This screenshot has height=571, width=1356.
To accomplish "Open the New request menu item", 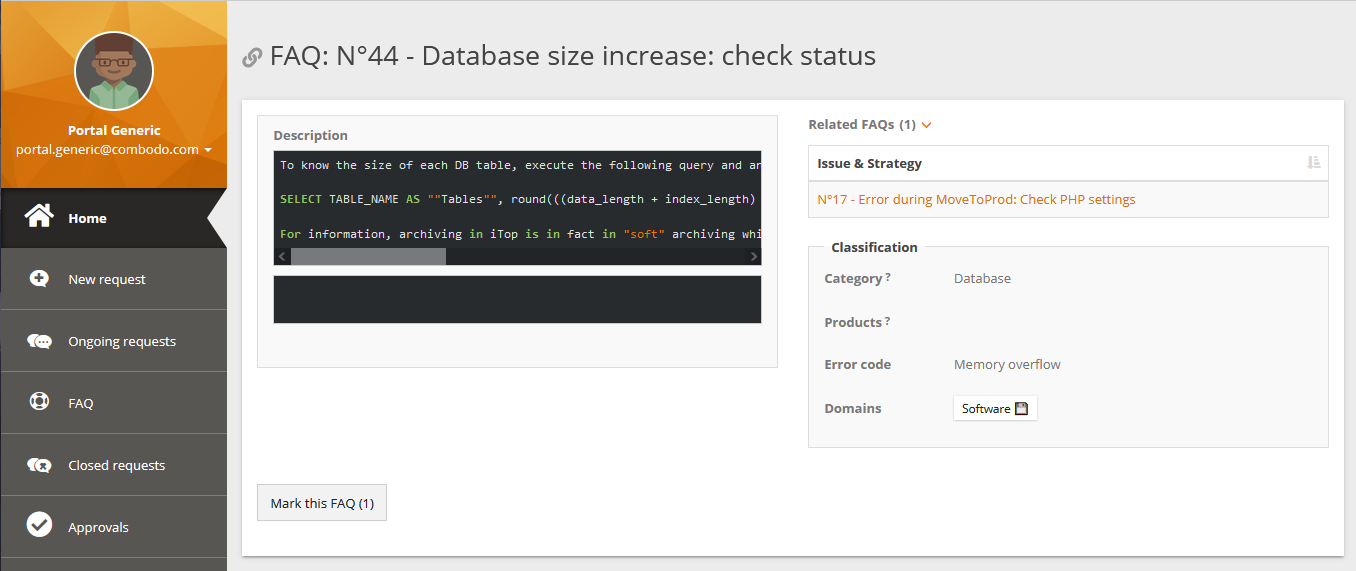I will (x=107, y=280).
